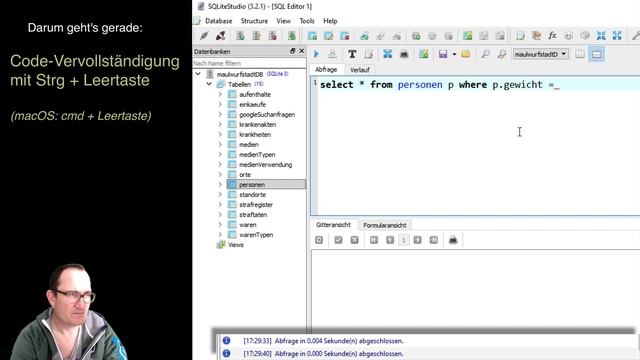The width and height of the screenshot is (640, 360).
Task: Float the Datenbanken panel
Action: (292, 51)
